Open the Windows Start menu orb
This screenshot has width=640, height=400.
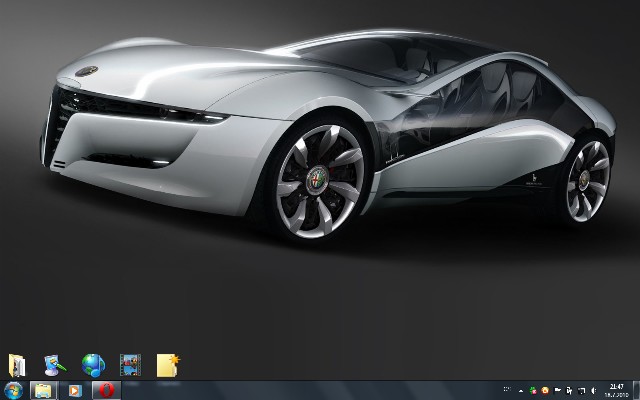[x=14, y=390]
